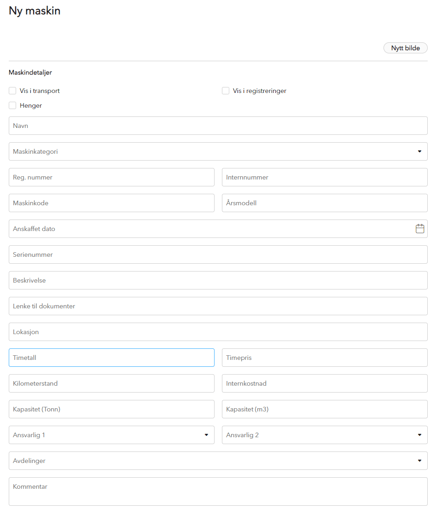Check the Henger option
This screenshot has width=436, height=509.
point(12,105)
